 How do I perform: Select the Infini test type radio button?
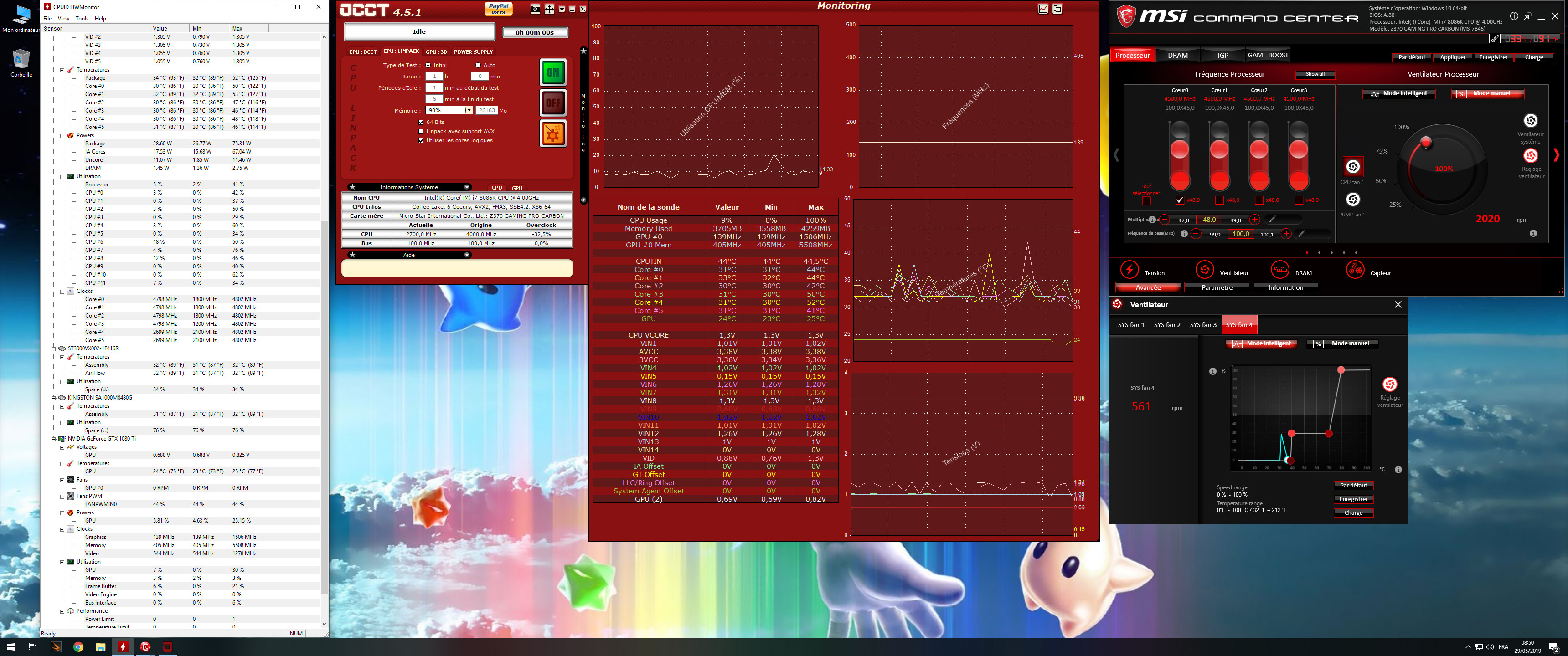tap(428, 65)
